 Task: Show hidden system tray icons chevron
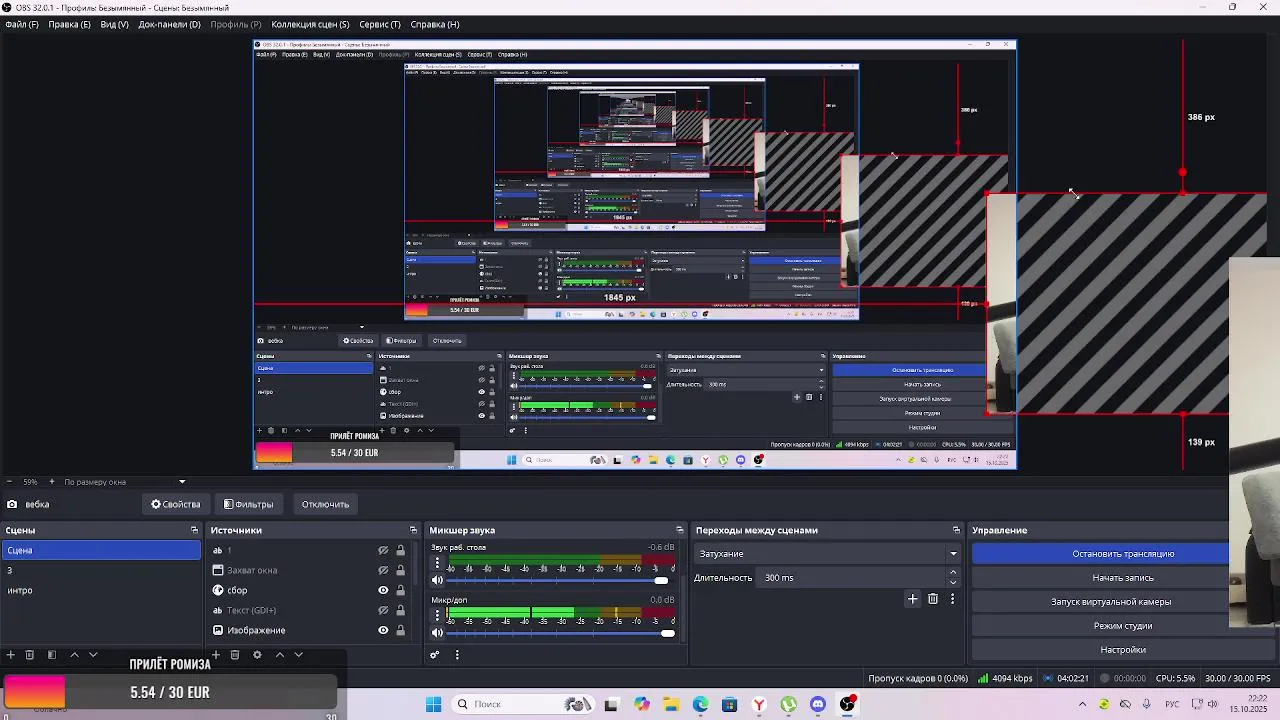pyautogui.click(x=1082, y=704)
